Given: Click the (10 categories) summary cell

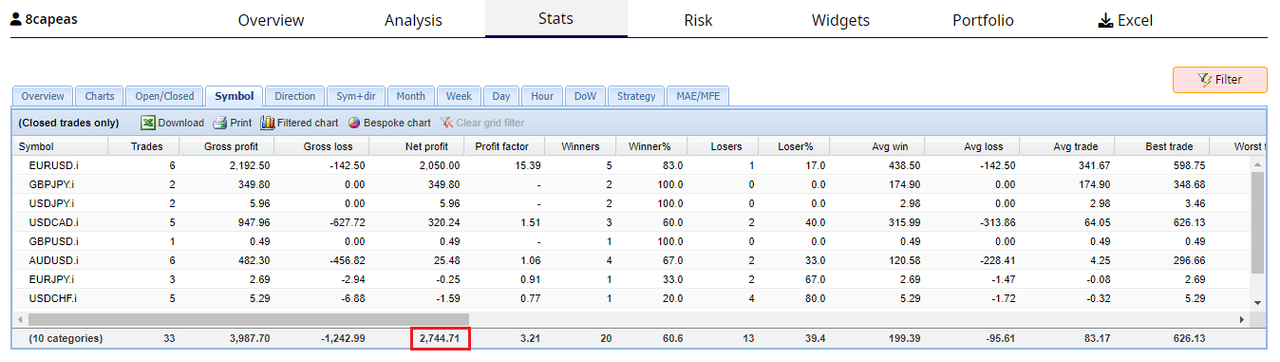Looking at the screenshot, I should [65, 339].
